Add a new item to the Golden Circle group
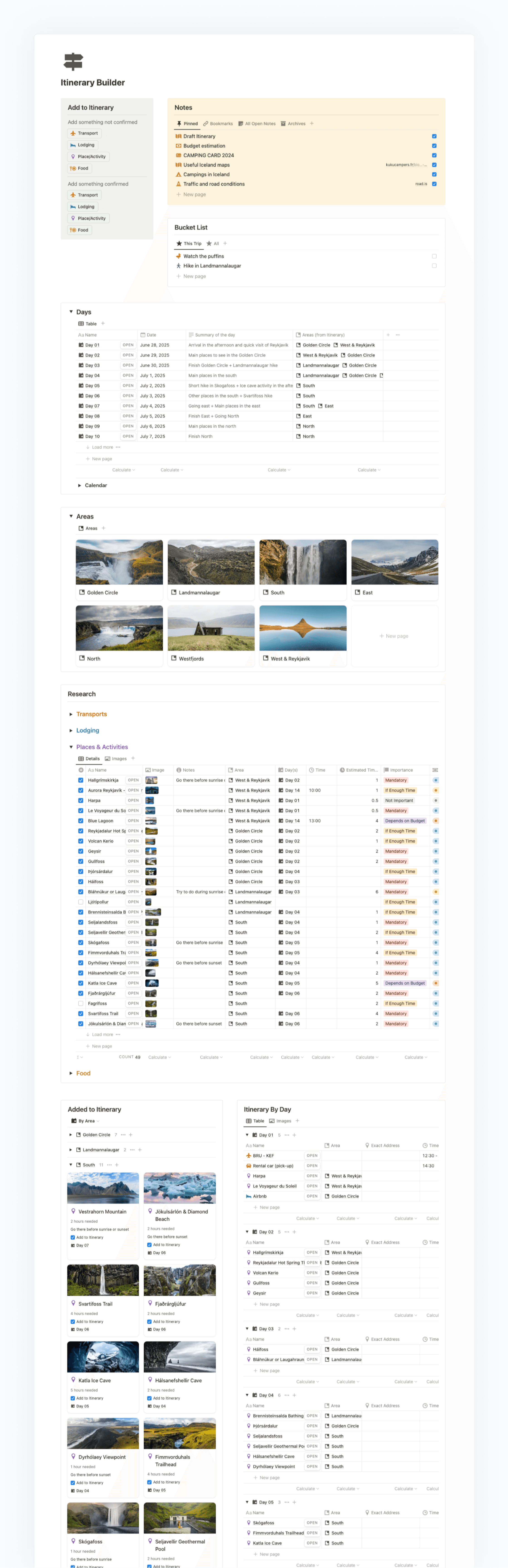Viewport: 508px width, 1568px height. (130, 1135)
